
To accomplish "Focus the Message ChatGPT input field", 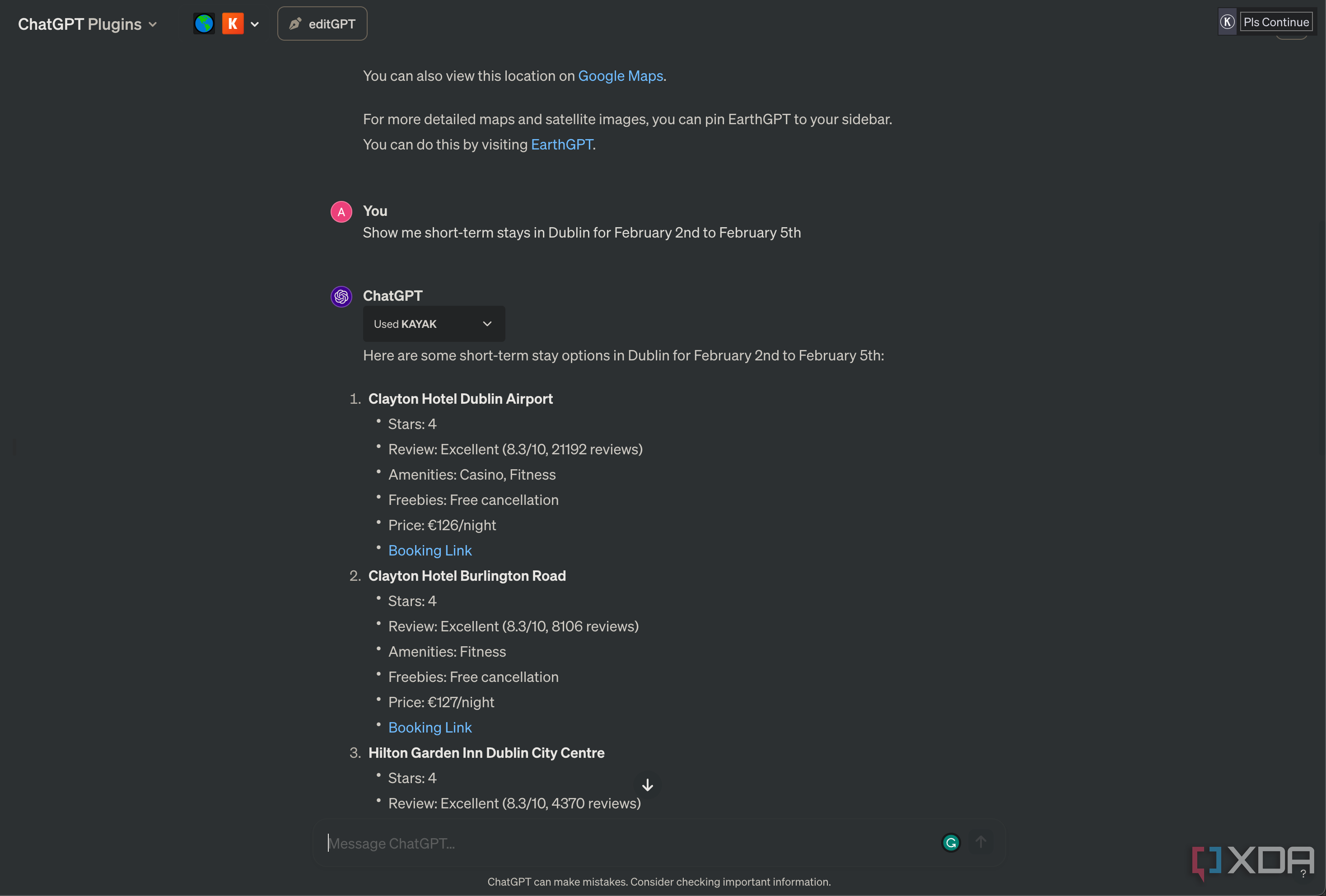I will point(628,843).
